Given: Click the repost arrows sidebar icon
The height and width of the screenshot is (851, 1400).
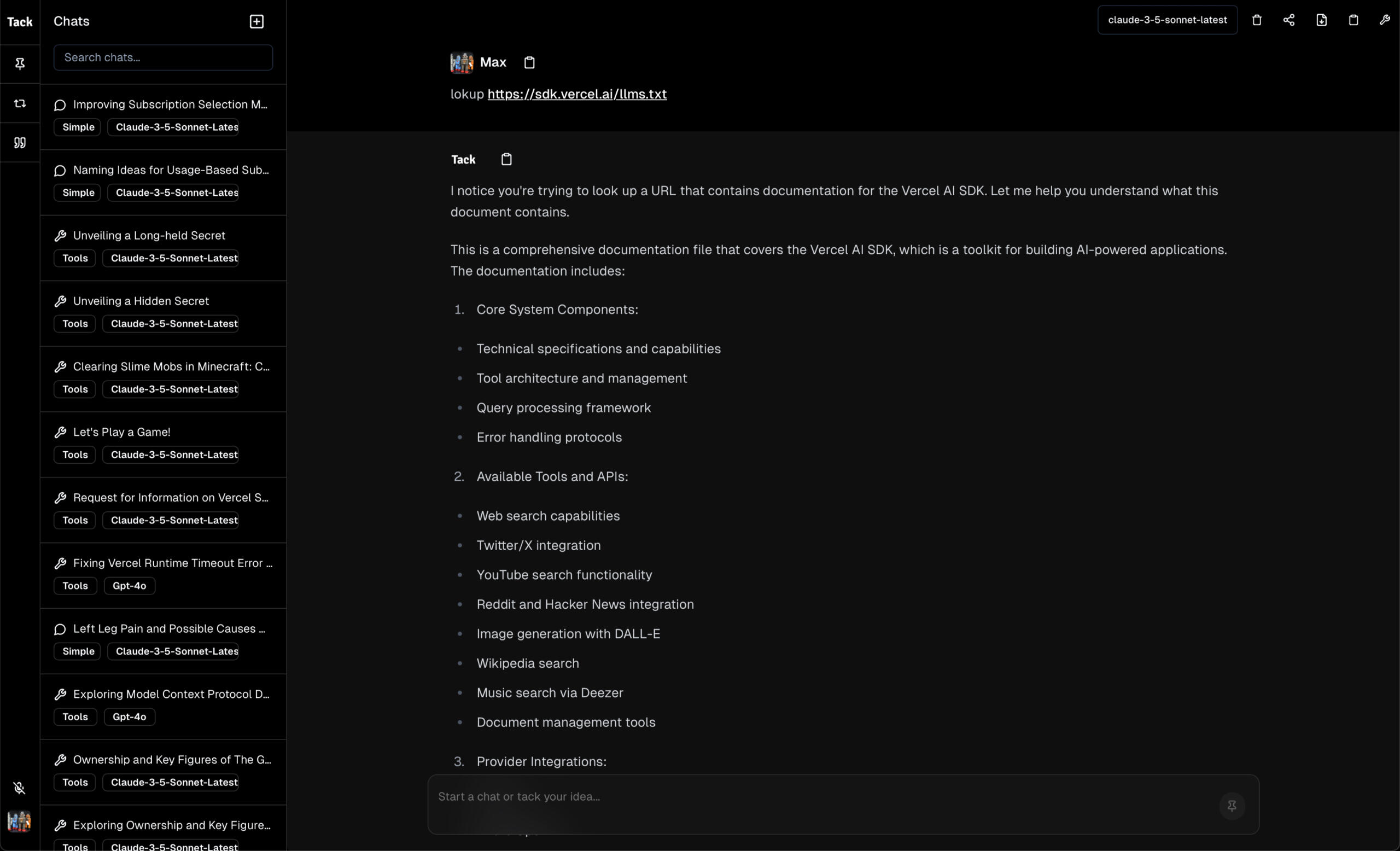Looking at the screenshot, I should [20, 103].
